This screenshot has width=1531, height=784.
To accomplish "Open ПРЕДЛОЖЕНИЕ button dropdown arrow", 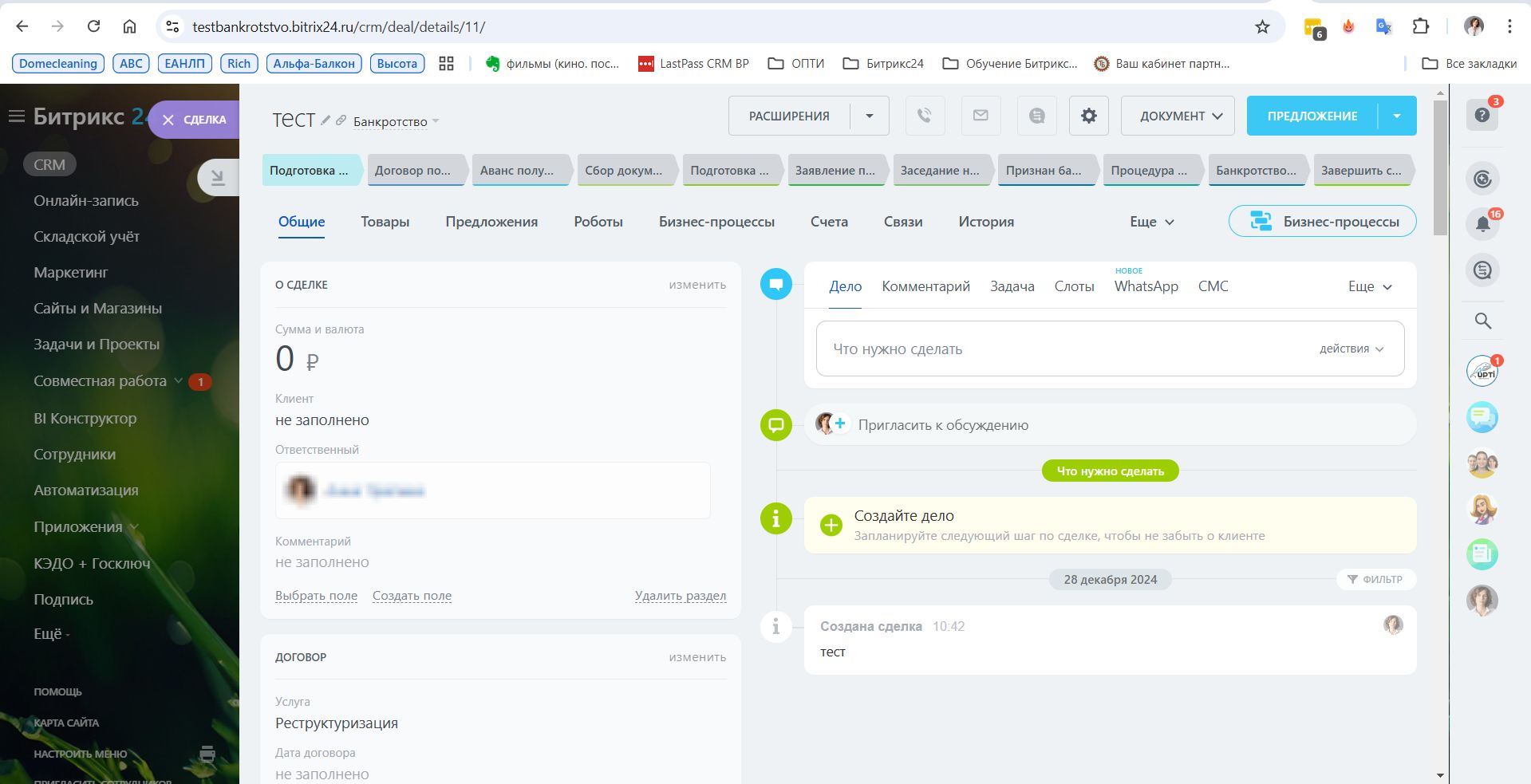I will [1397, 116].
